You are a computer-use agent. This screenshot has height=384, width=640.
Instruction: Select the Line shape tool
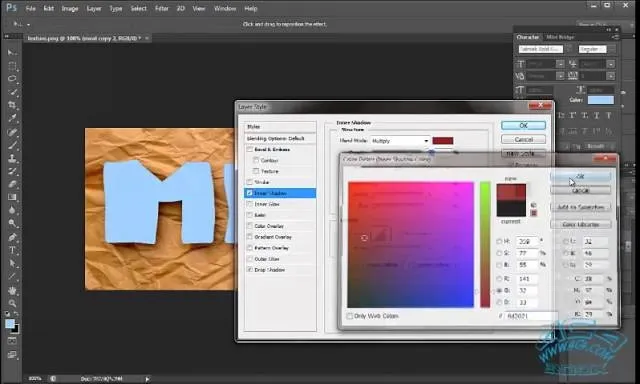click(x=12, y=276)
